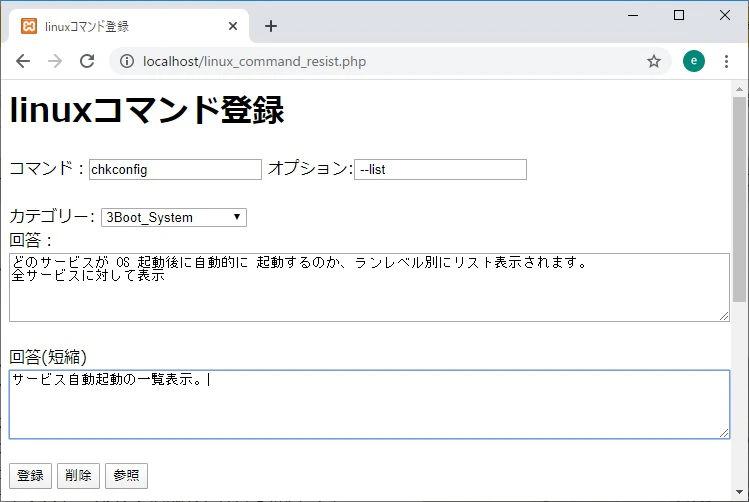Click the scrollbar down arrow
Image resolution: width=749 pixels, height=502 pixels.
739,492
